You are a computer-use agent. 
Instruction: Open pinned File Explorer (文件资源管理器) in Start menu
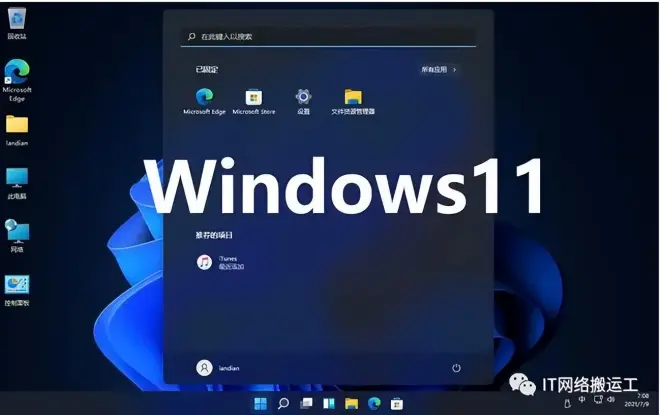click(x=353, y=101)
